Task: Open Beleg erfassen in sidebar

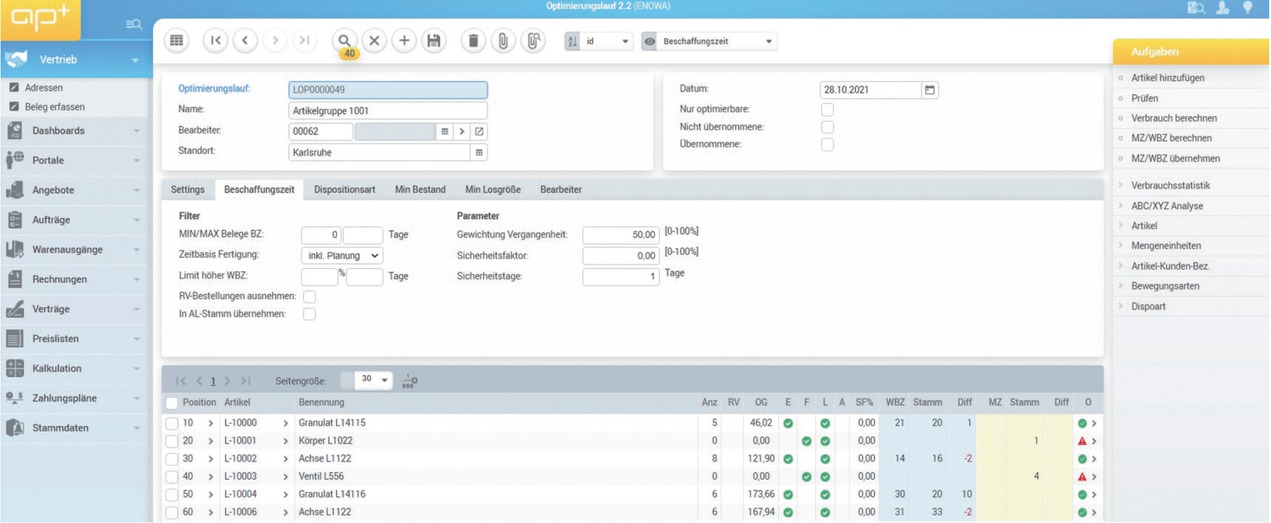Action: pyautogui.click(x=55, y=107)
